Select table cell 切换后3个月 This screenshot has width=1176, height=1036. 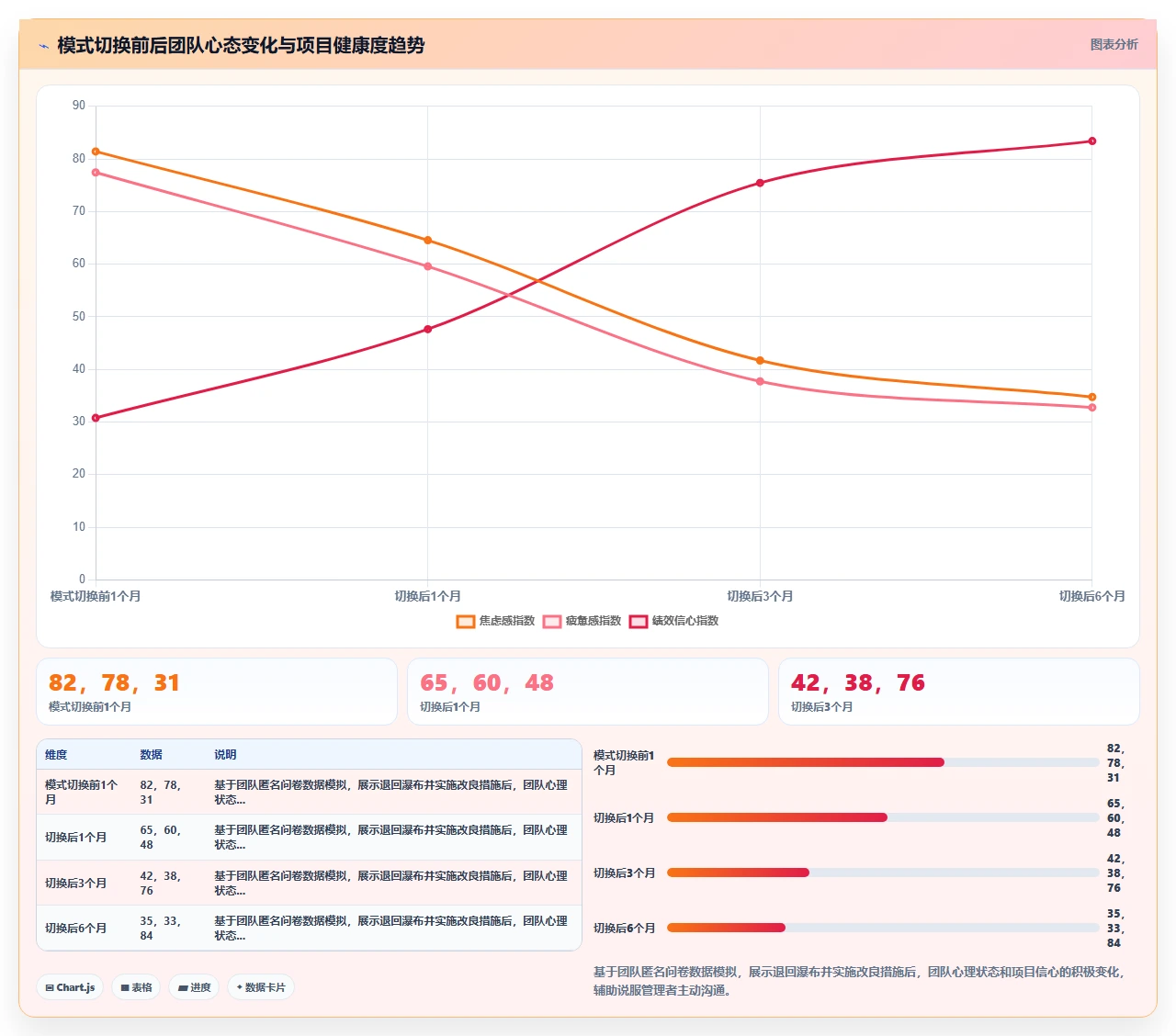[83, 884]
